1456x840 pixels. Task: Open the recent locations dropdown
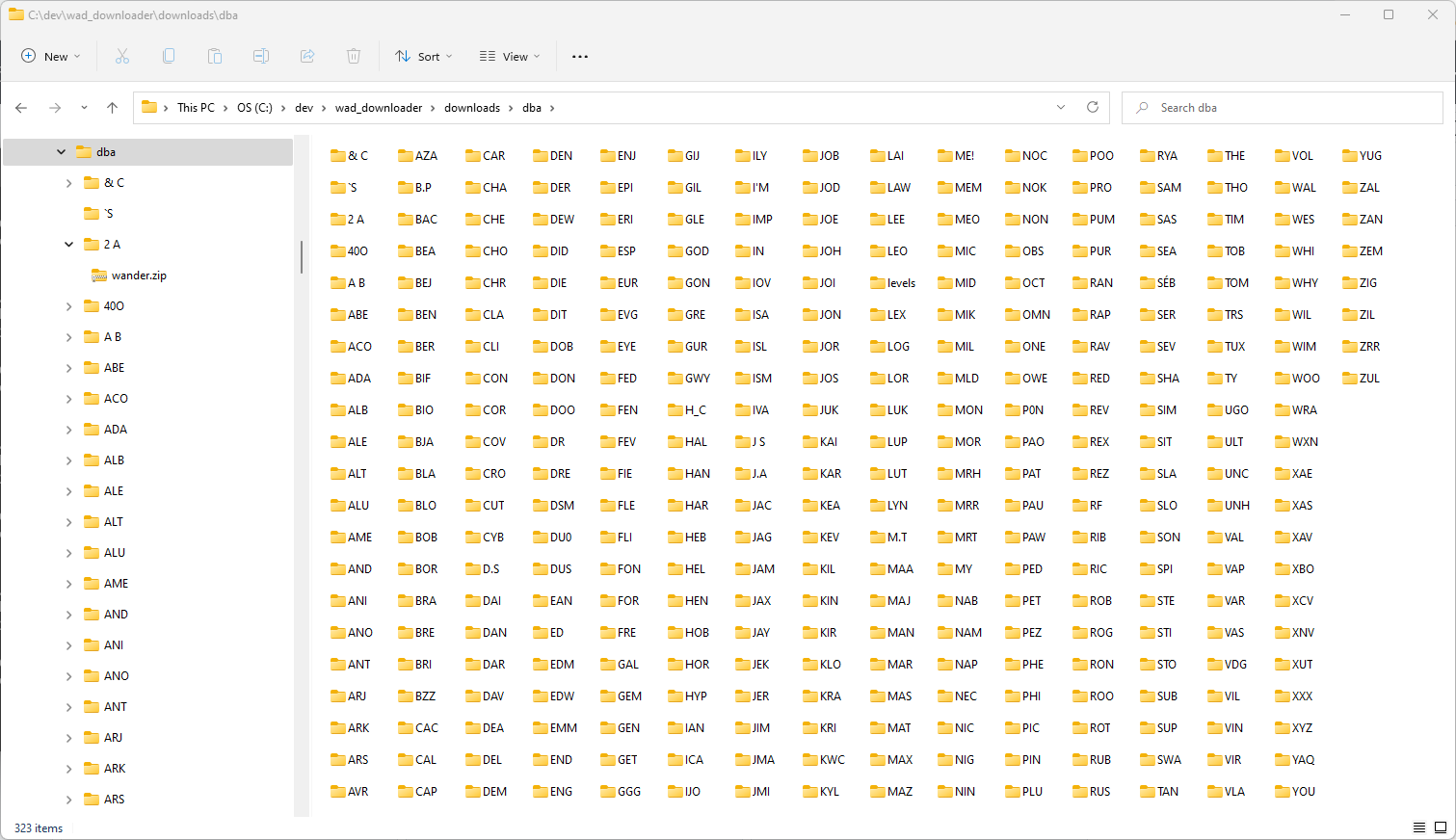84,108
